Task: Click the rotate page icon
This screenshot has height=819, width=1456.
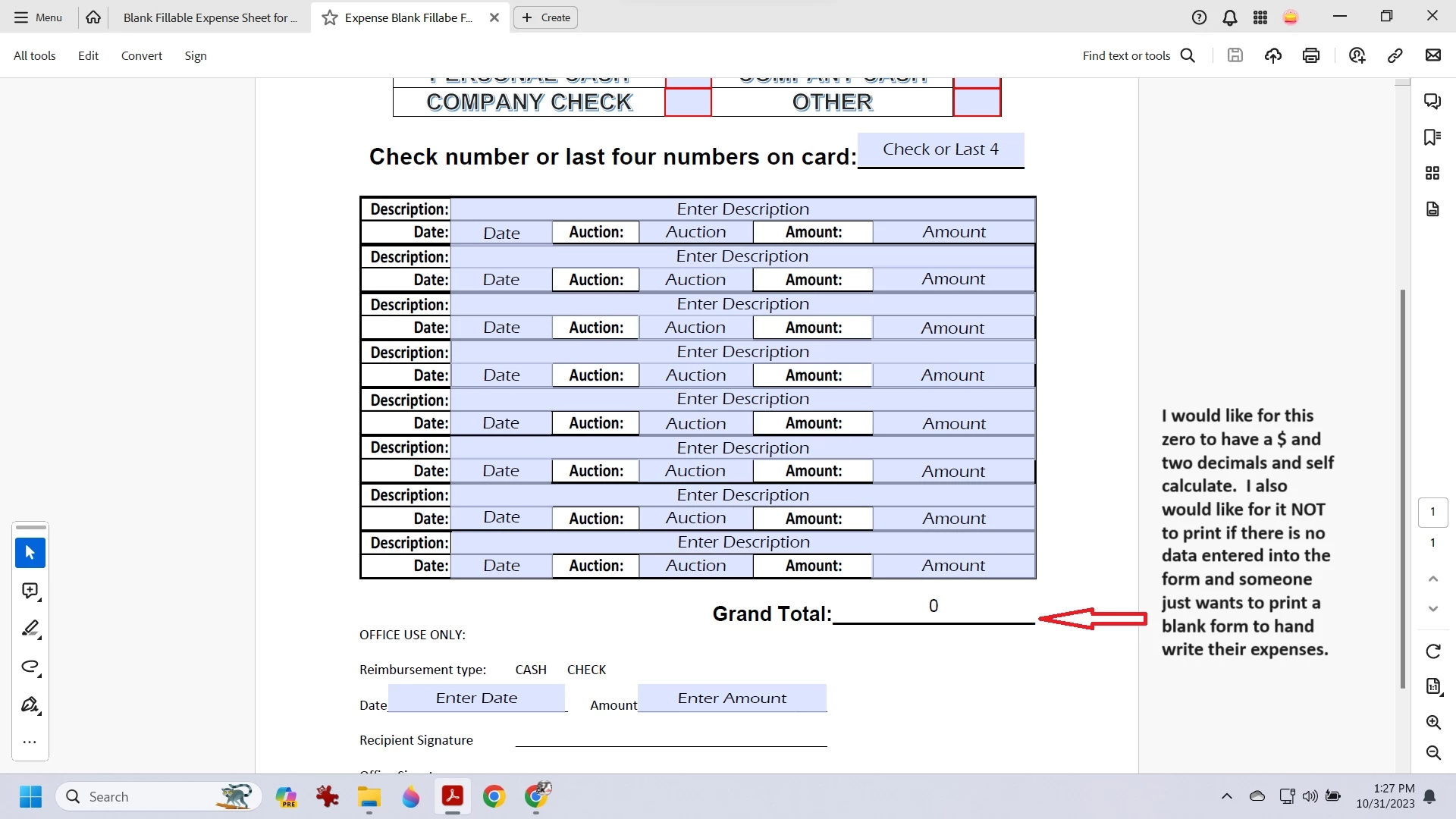Action: pos(1433,651)
